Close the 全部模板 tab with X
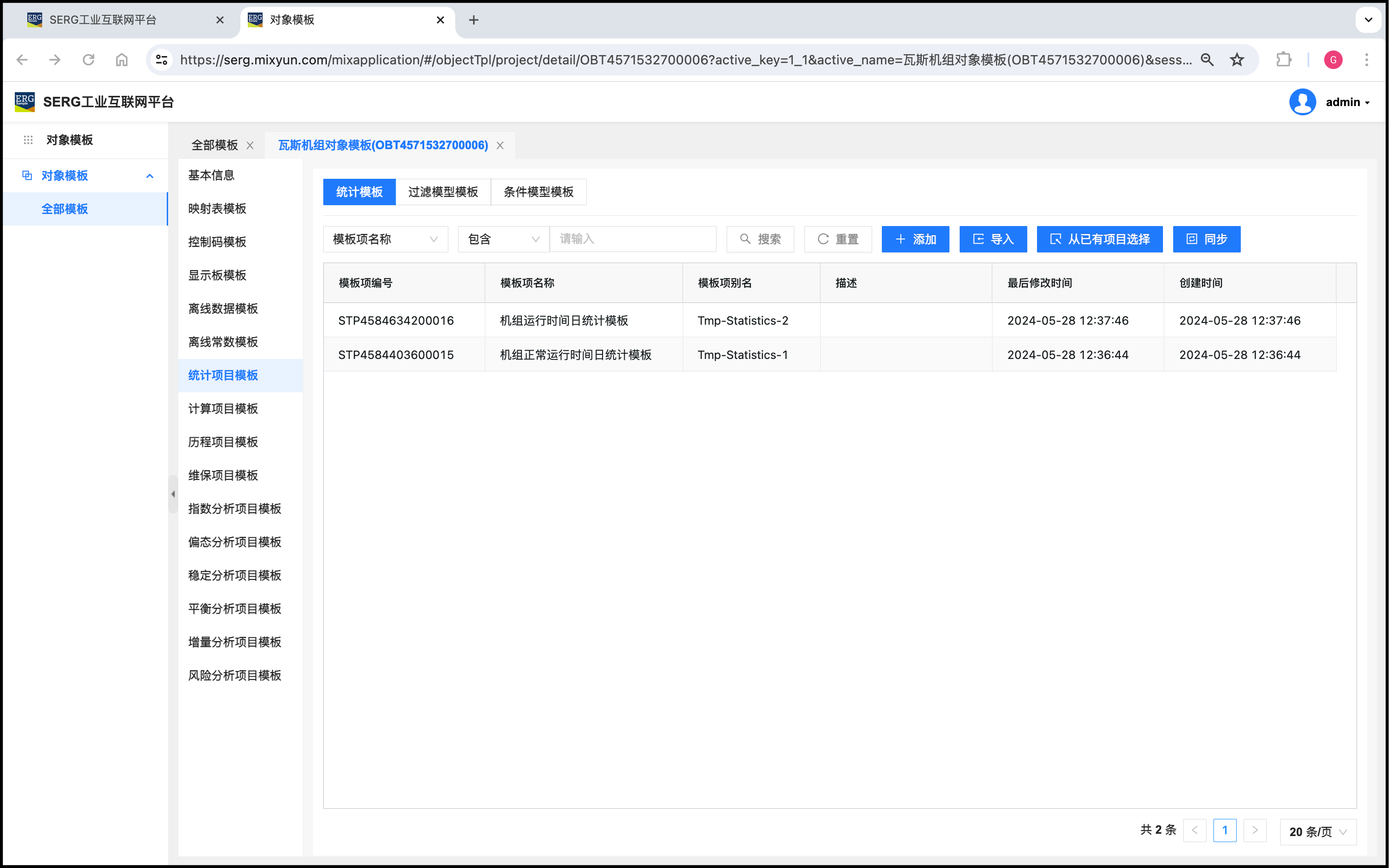 (x=250, y=145)
